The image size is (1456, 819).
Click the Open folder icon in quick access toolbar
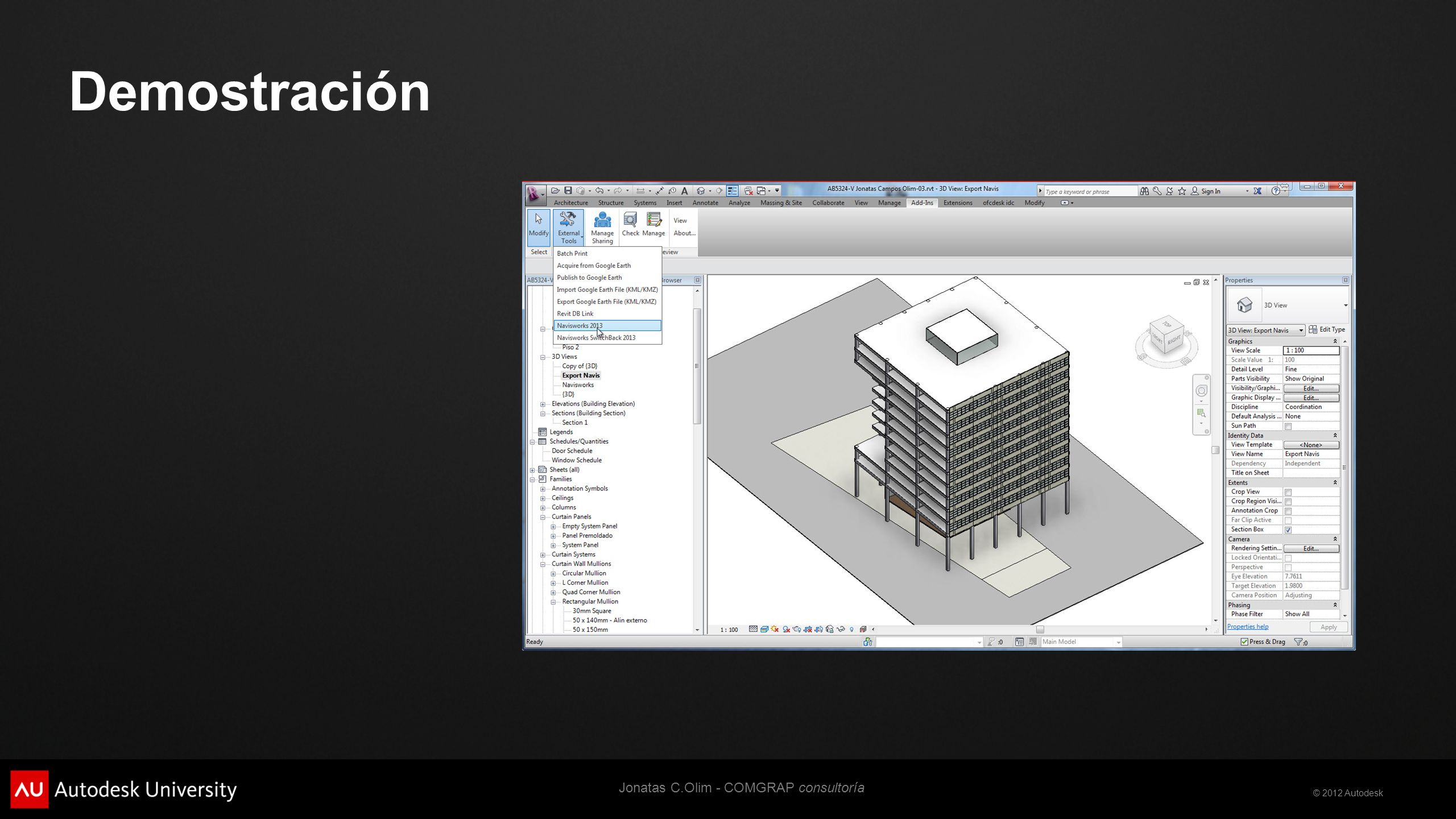click(x=555, y=191)
